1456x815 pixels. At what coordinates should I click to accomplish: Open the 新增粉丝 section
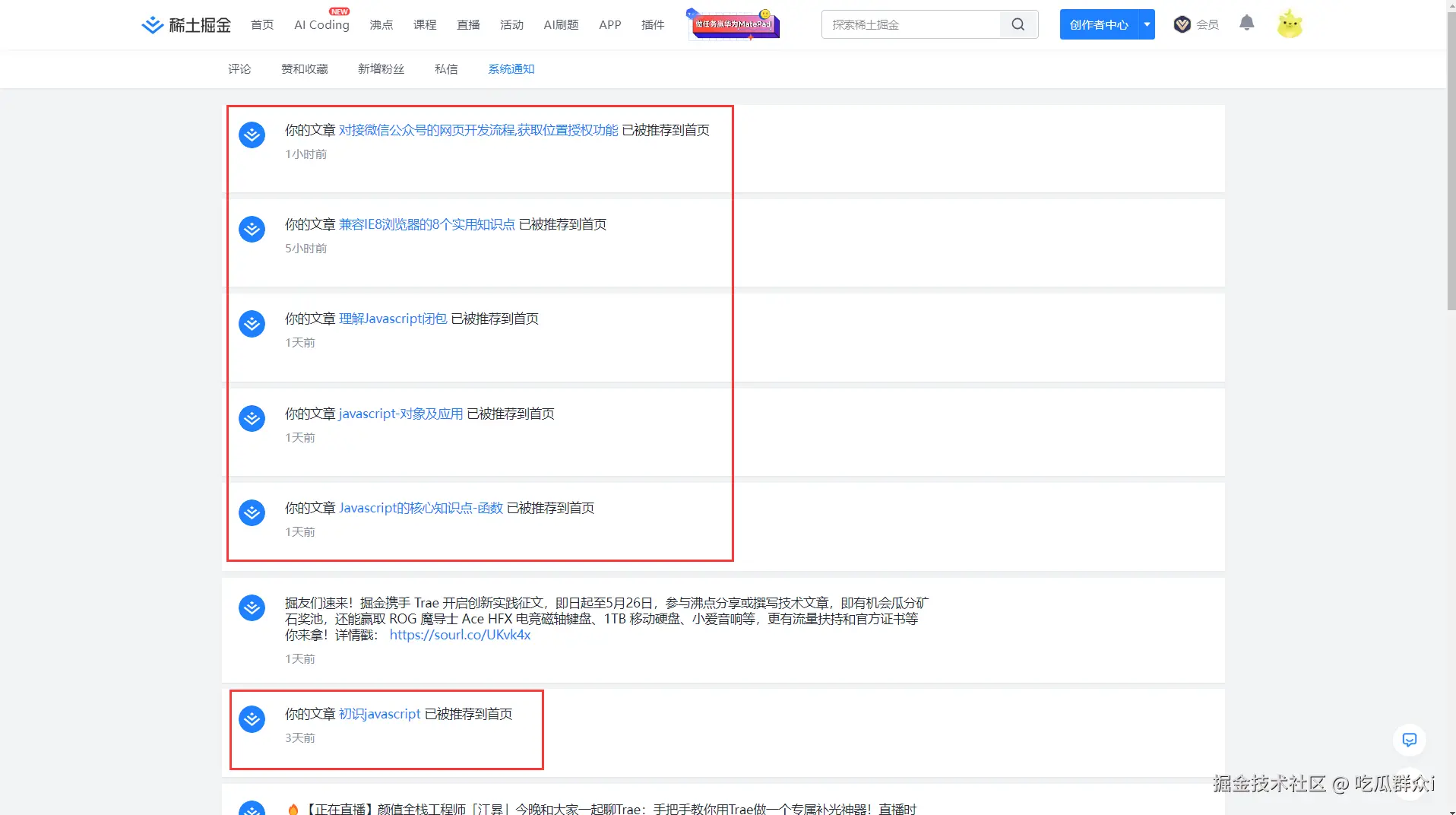[x=381, y=68]
